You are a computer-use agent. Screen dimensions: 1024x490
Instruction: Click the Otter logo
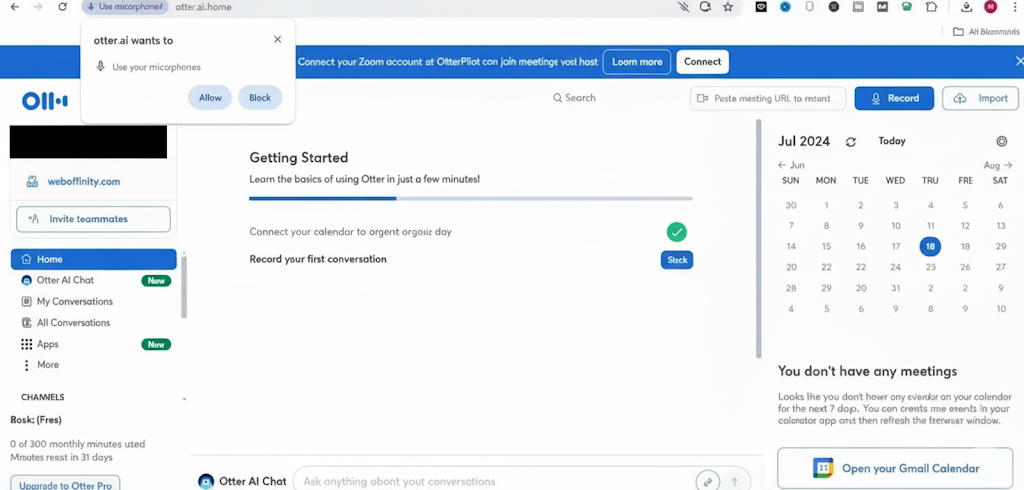(45, 101)
